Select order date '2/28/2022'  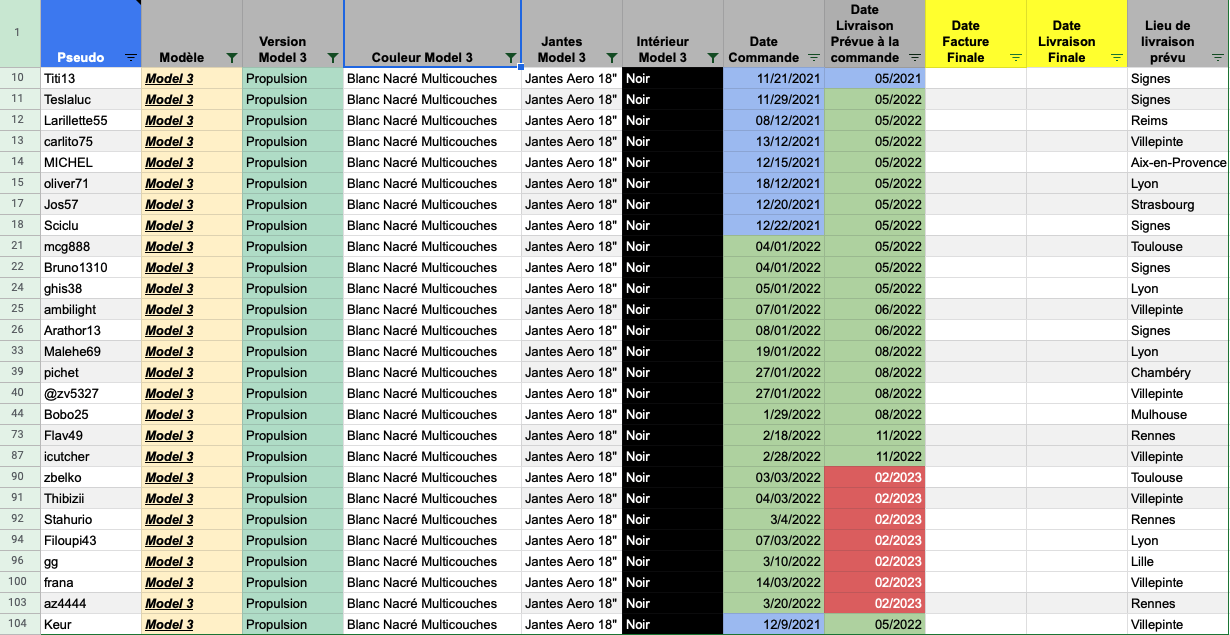(774, 456)
